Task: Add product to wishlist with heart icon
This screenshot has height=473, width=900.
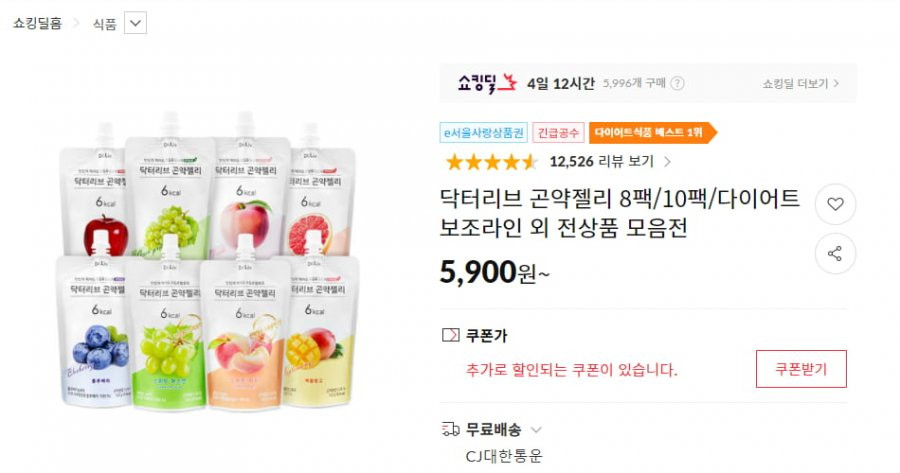Action: click(835, 204)
